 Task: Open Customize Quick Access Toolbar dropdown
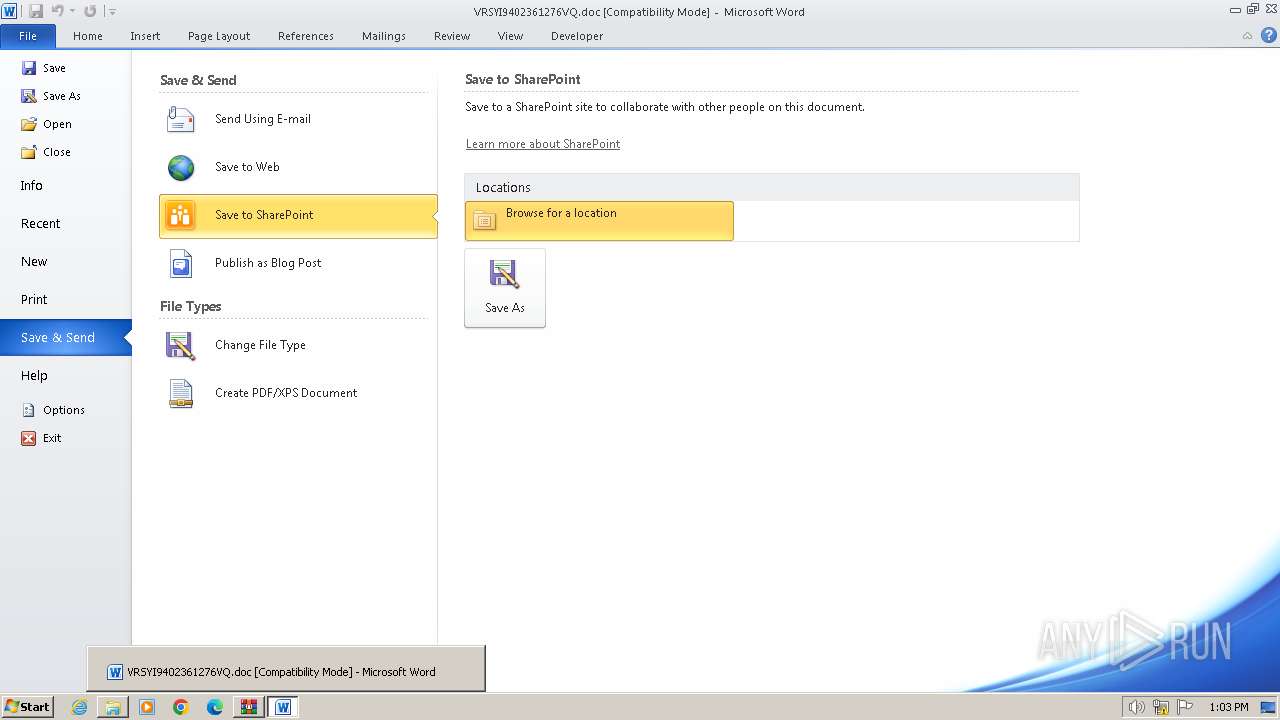(112, 11)
